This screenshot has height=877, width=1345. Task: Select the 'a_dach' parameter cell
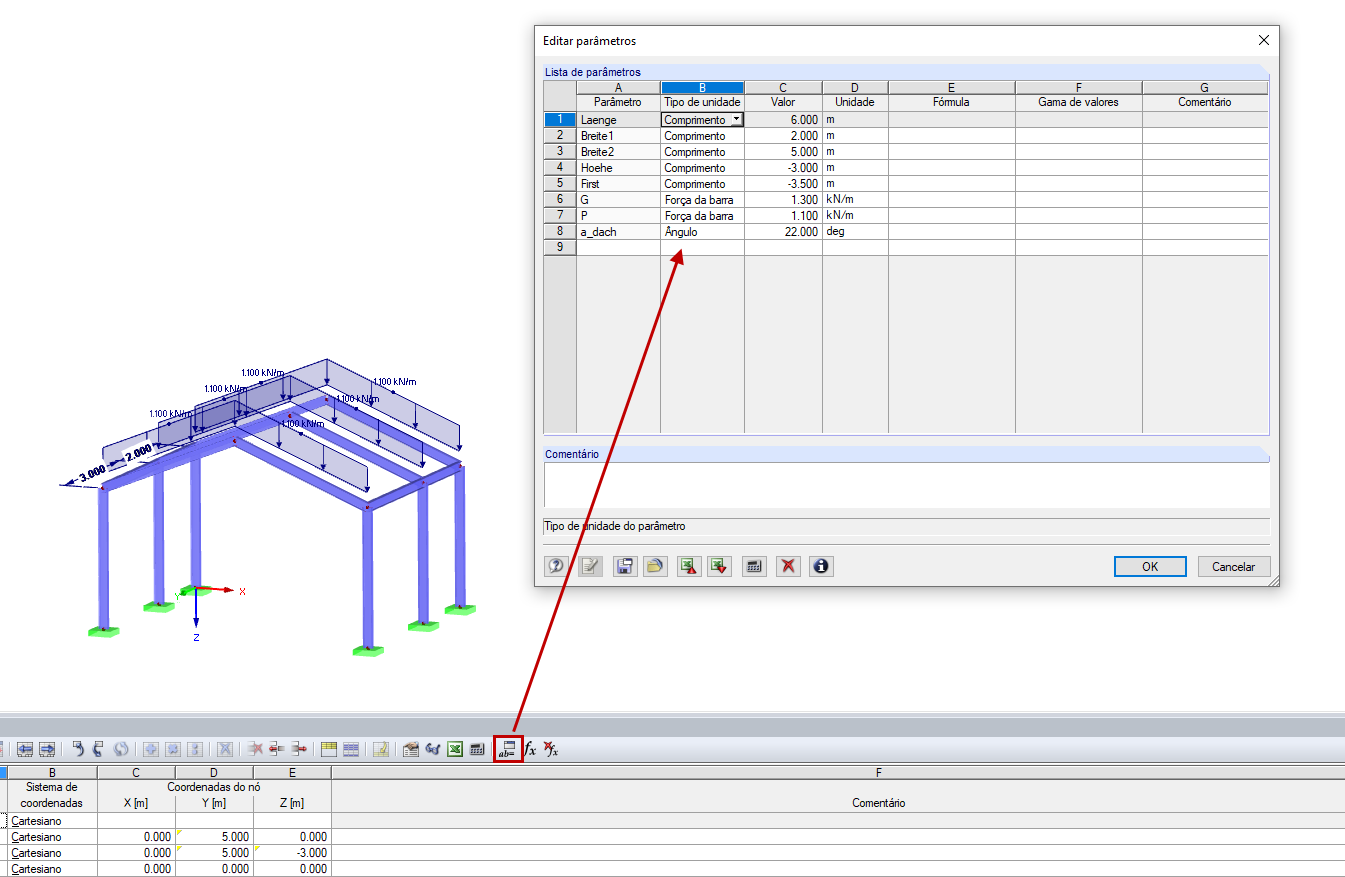coord(618,231)
